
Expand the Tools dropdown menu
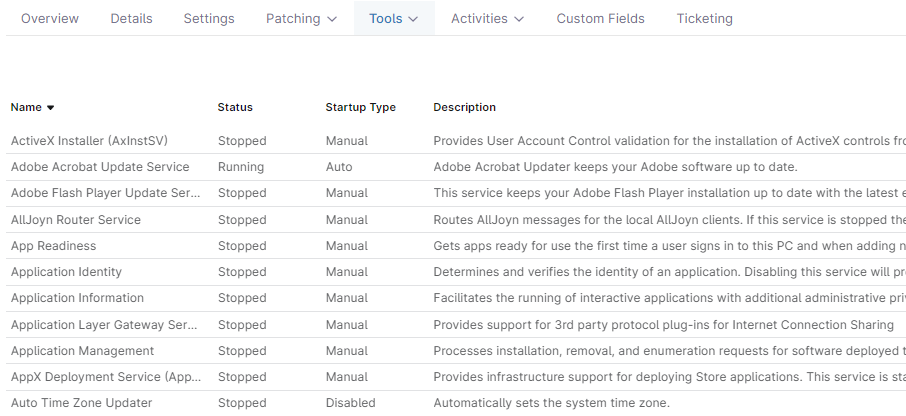(x=393, y=19)
